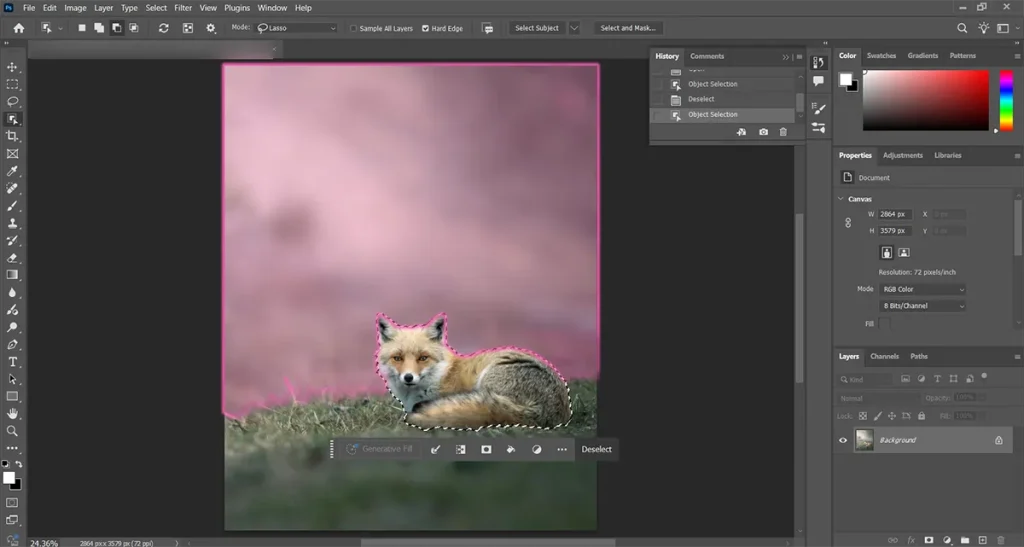Delete current state trash icon in History panel

click(783, 132)
